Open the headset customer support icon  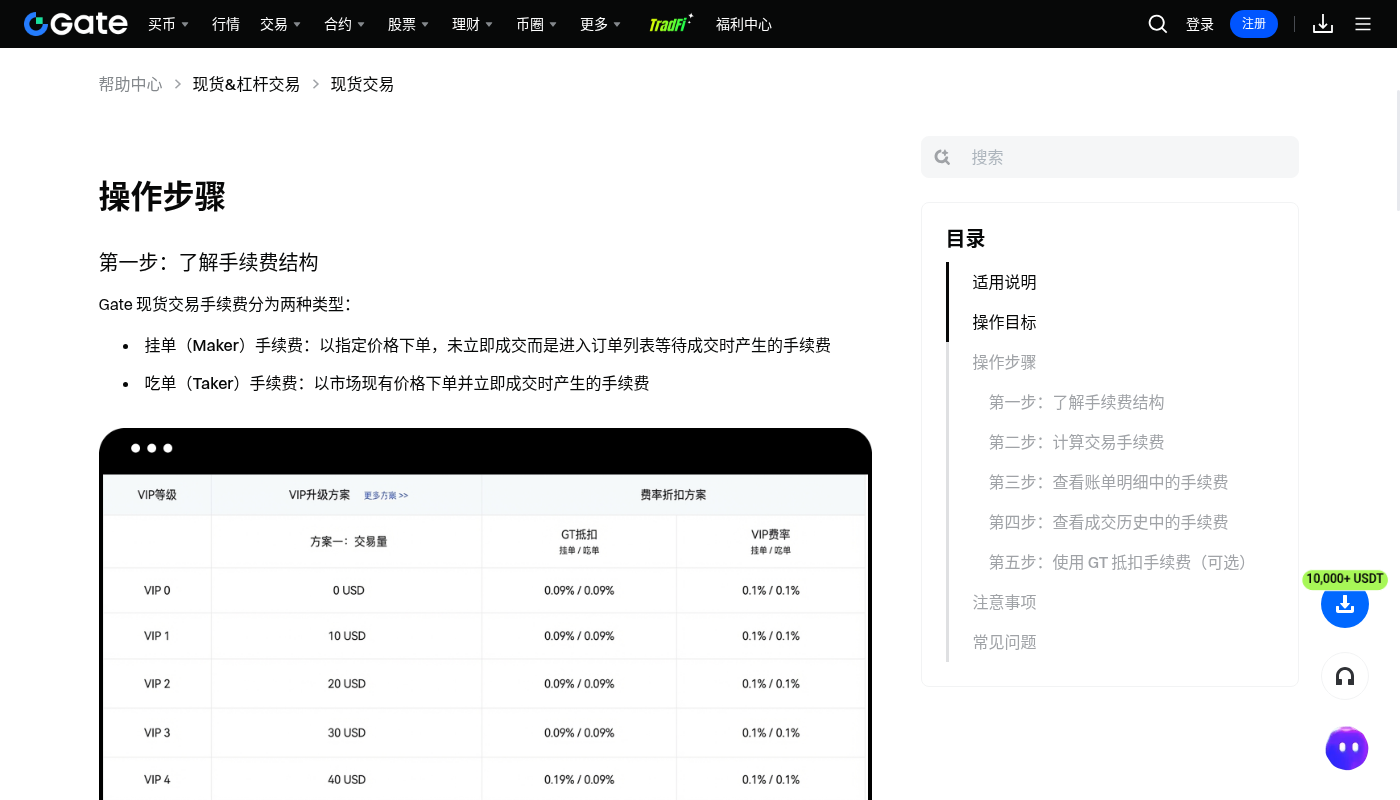tap(1345, 677)
